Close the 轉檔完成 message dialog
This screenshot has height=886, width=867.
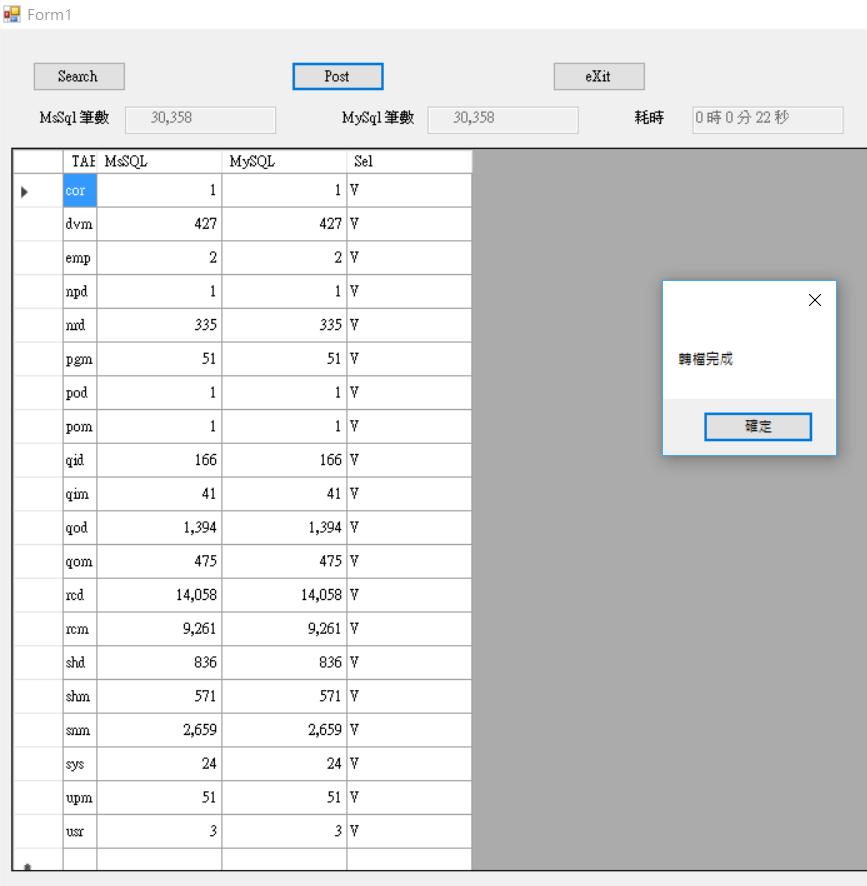tap(815, 300)
